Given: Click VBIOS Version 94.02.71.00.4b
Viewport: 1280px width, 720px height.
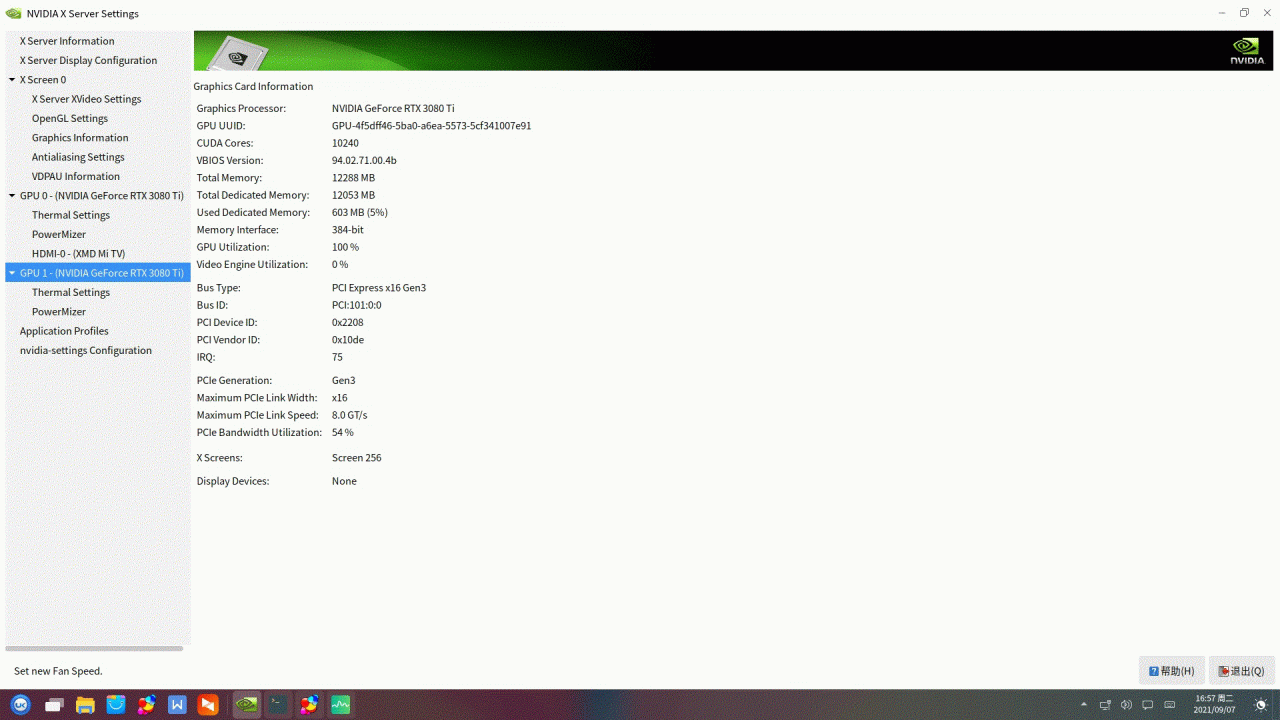Looking at the screenshot, I should [x=364, y=160].
